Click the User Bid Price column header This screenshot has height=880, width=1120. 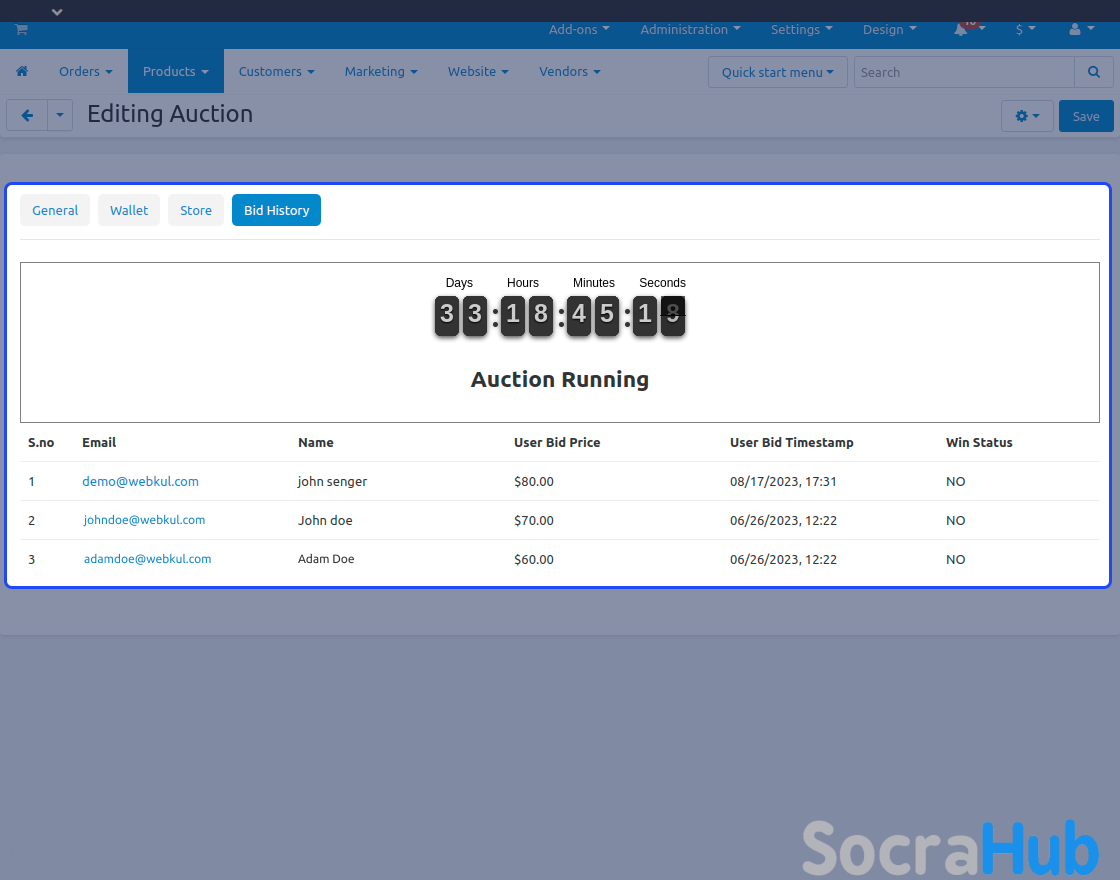pyautogui.click(x=557, y=442)
